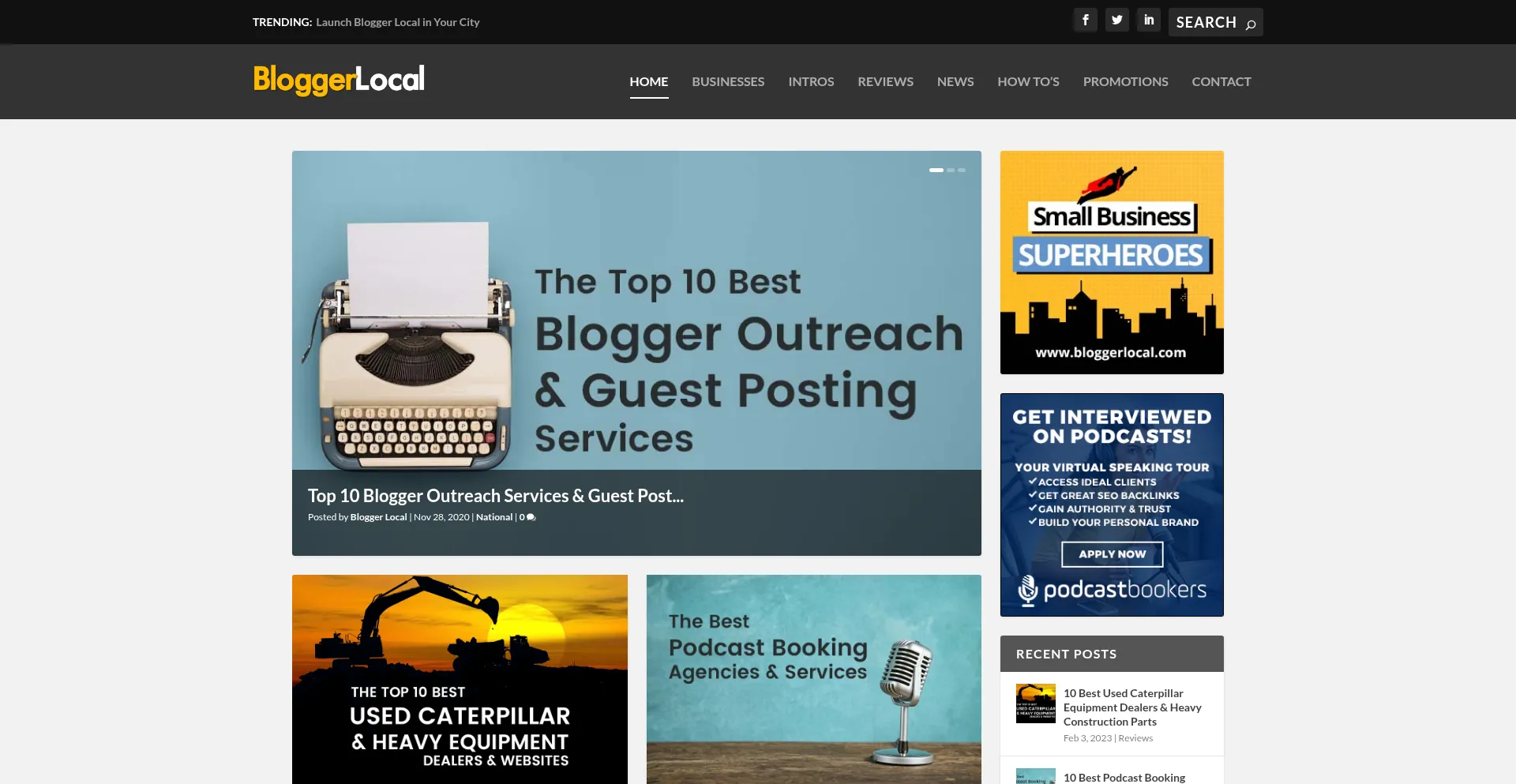Screen dimensions: 1516x784
Task: Select the second slider indicator dot
Action: click(x=951, y=170)
